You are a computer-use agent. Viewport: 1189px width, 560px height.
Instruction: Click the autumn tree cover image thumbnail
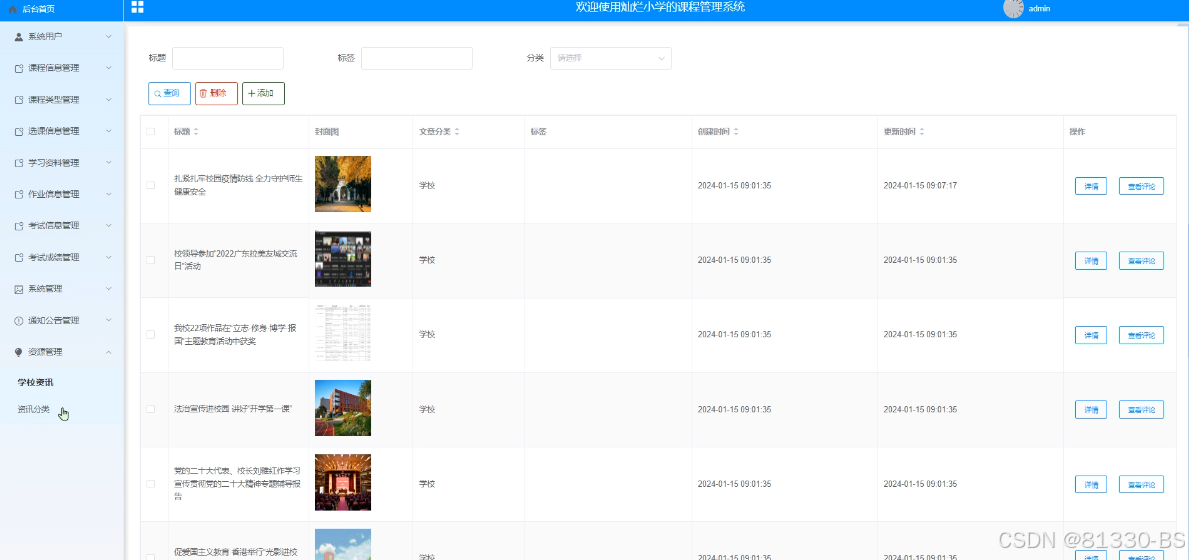(x=343, y=184)
